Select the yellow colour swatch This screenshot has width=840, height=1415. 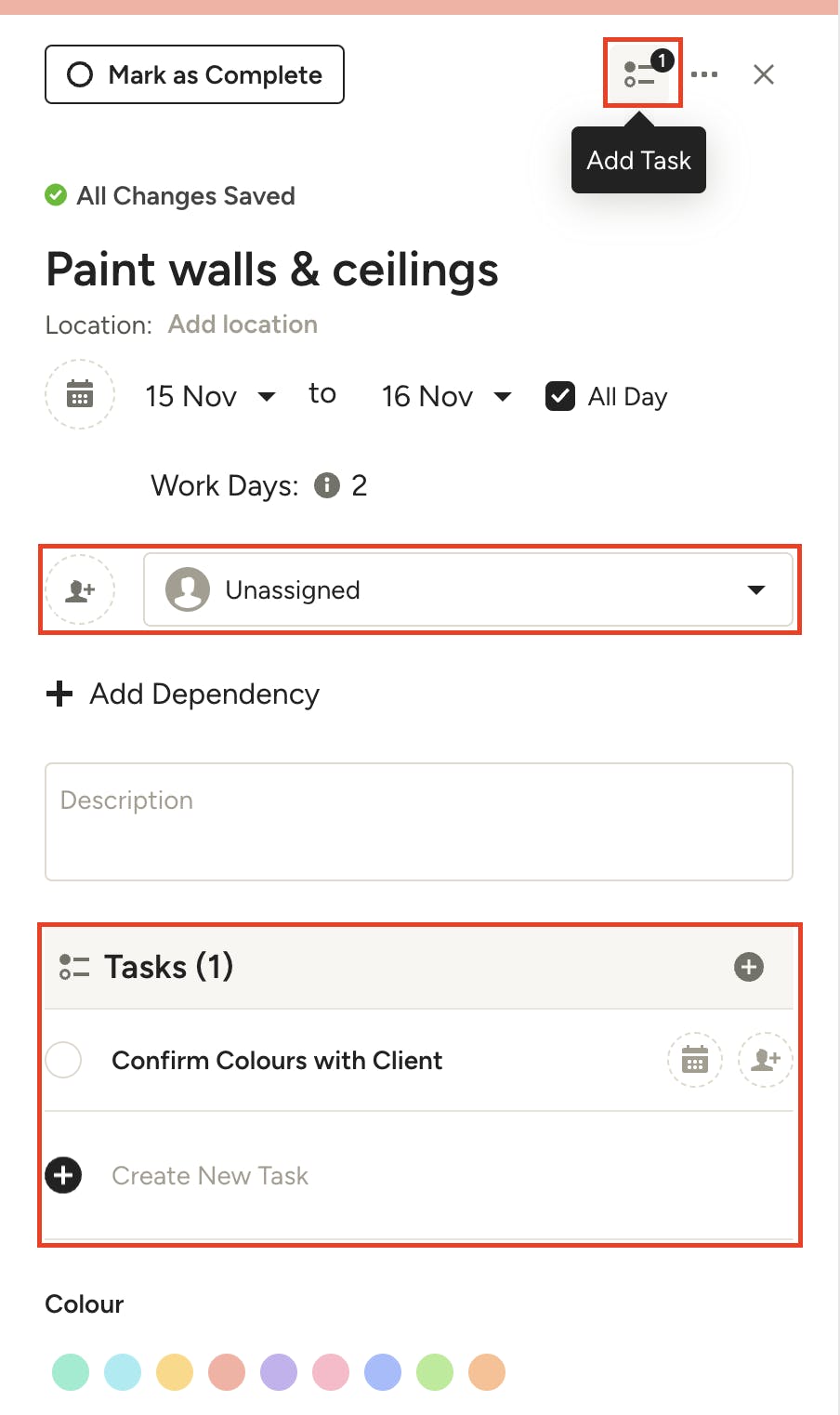tap(175, 1372)
